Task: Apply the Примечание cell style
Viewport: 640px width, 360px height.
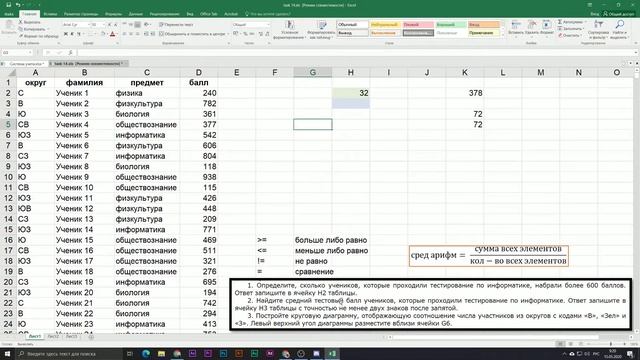Action: pyautogui.click(x=483, y=33)
